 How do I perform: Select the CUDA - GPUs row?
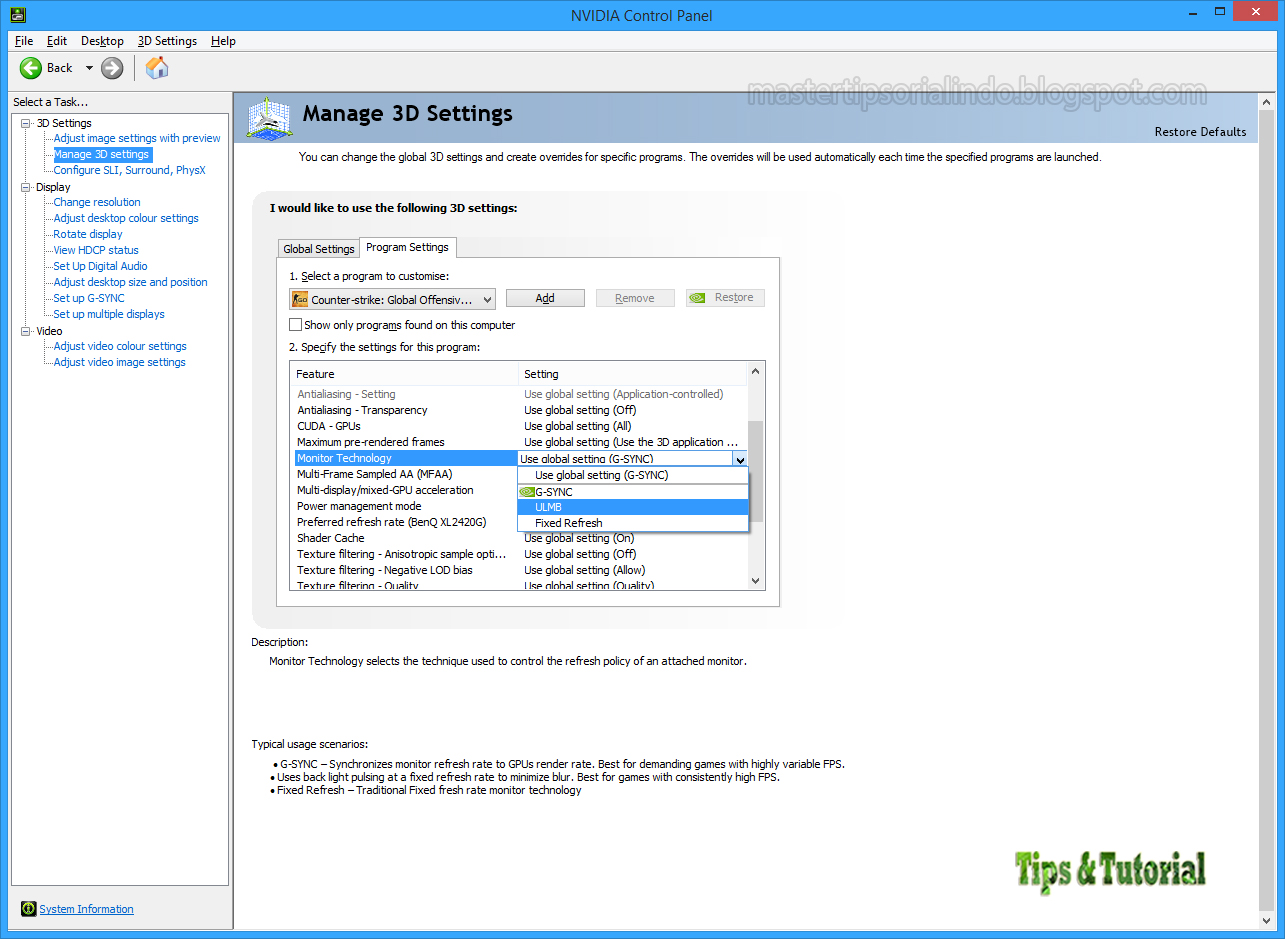pos(519,426)
